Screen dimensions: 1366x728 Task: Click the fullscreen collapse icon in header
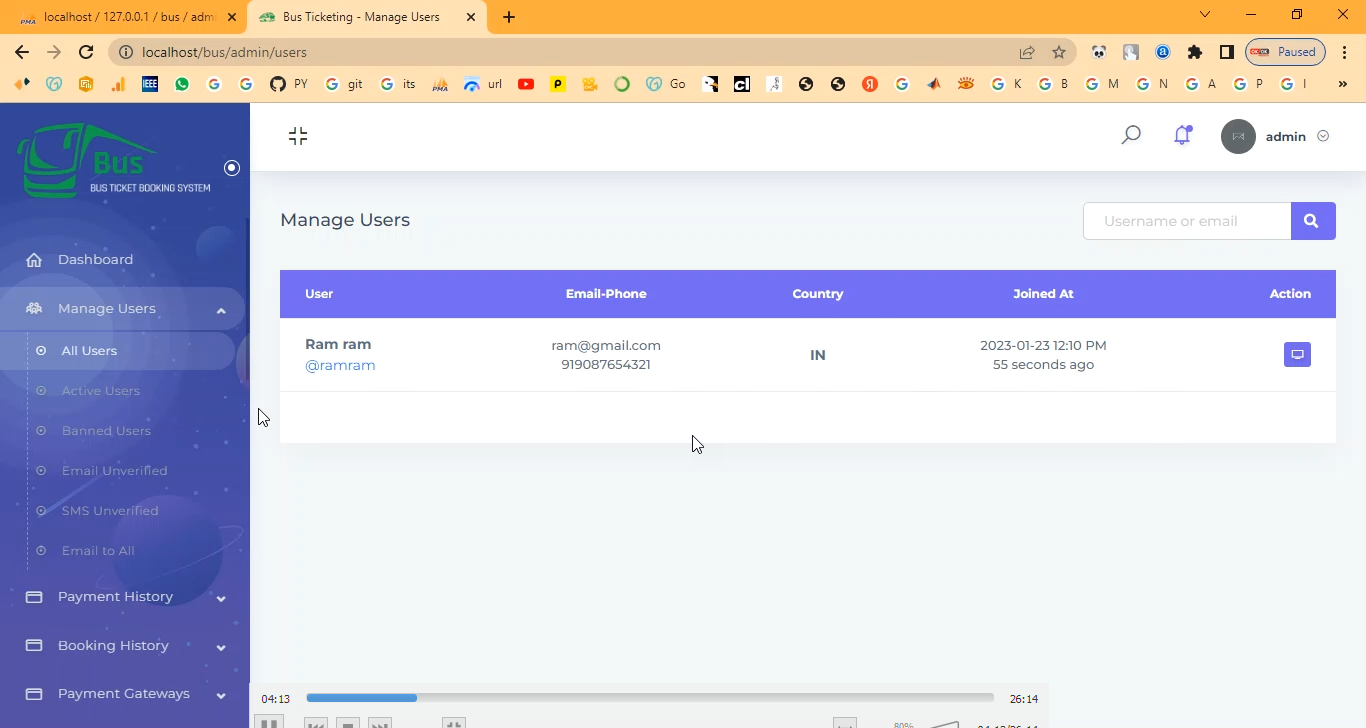coord(298,136)
